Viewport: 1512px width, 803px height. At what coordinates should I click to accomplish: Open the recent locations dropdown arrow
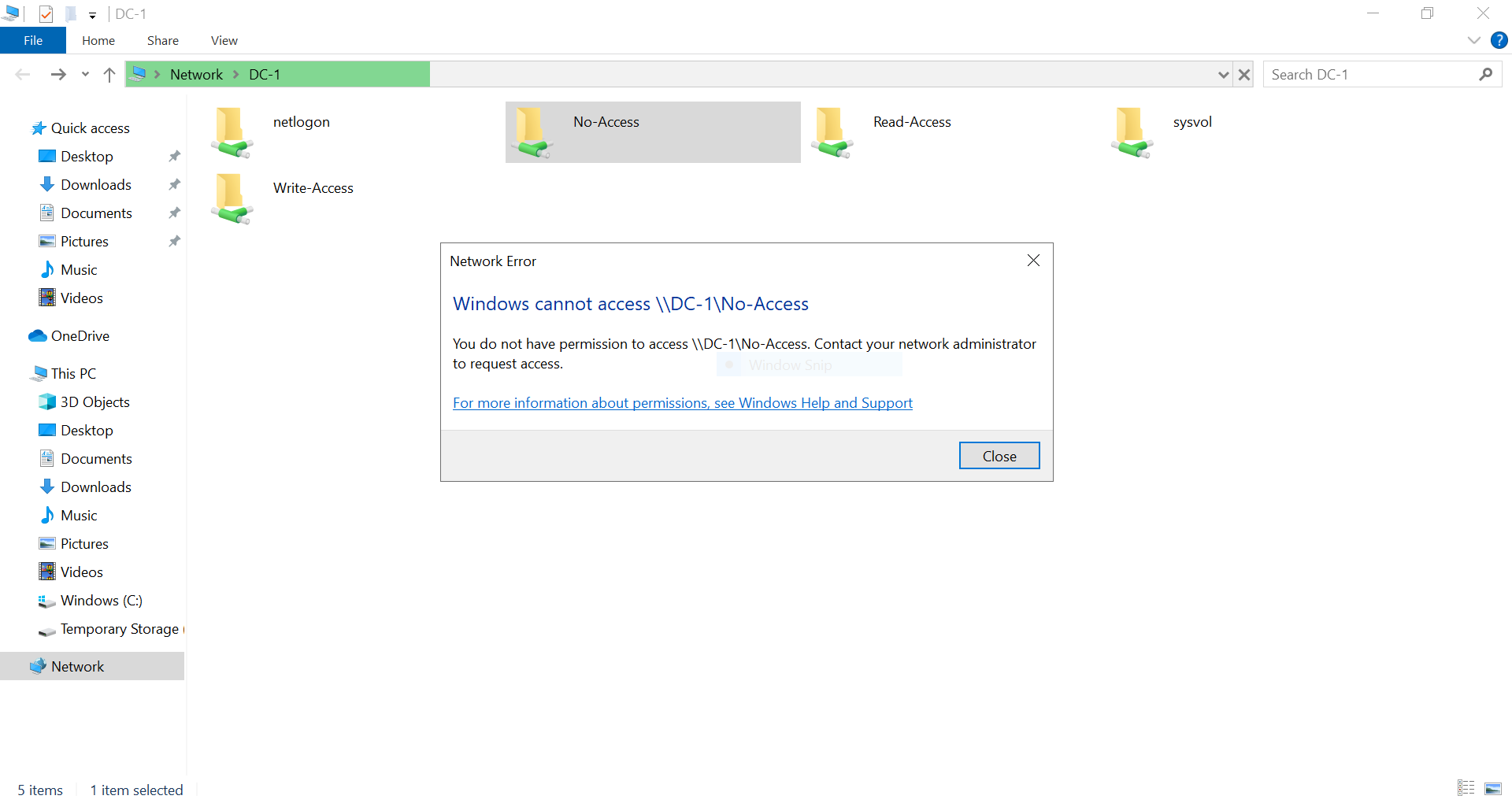[x=85, y=75]
